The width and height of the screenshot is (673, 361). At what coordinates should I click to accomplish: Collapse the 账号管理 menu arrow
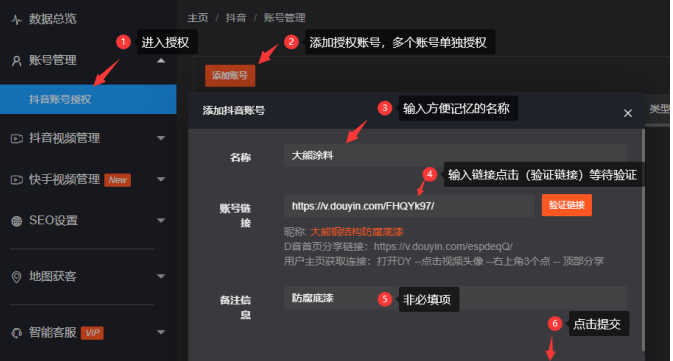[161, 61]
